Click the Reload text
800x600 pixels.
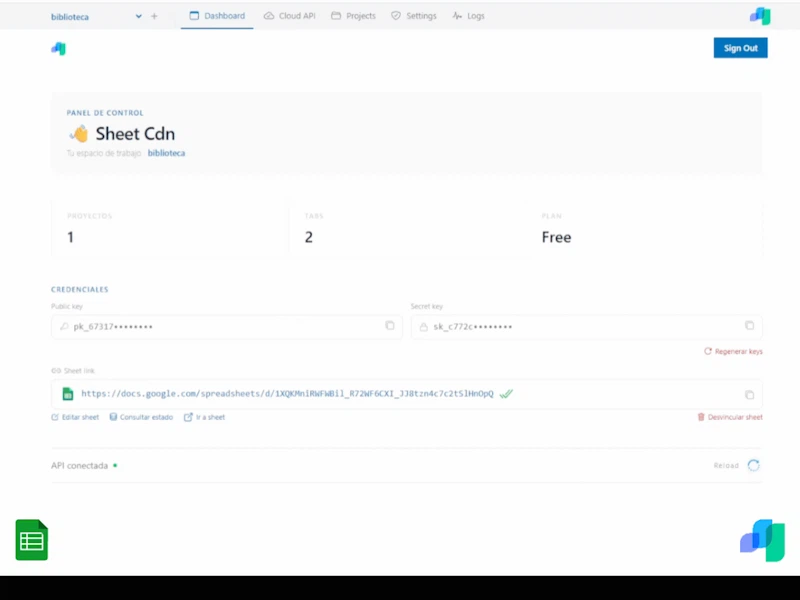click(726, 465)
